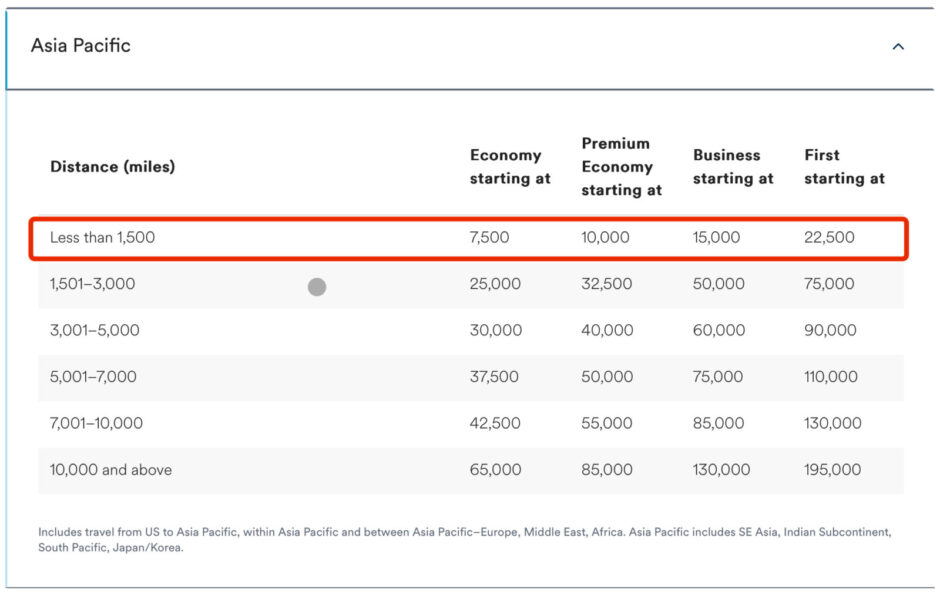Screen dimensions: 940x592
Task: Click the Premium Economy starting at header
Action: tap(621, 167)
